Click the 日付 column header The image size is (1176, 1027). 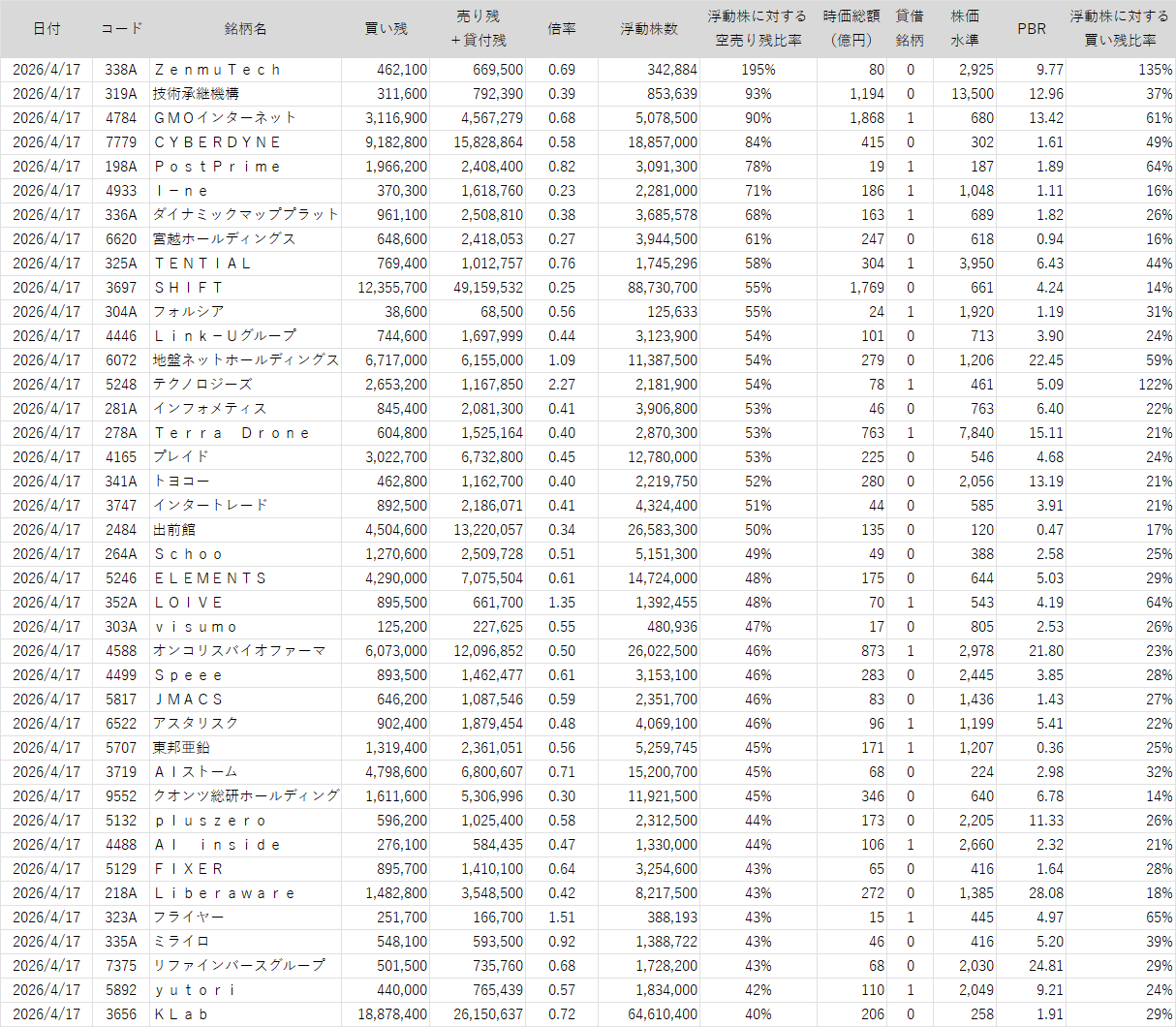[46, 29]
